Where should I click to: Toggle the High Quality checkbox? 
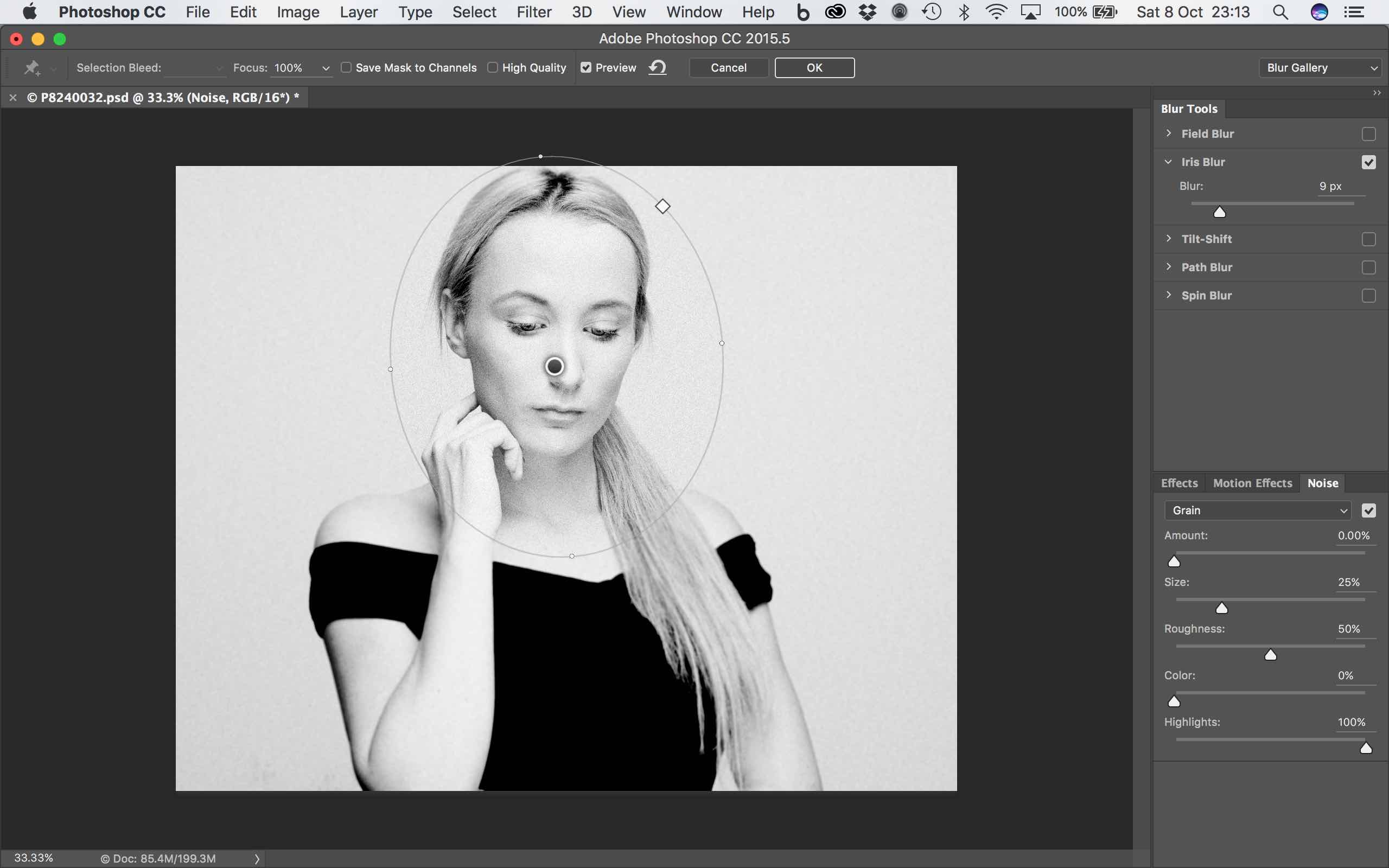(493, 68)
